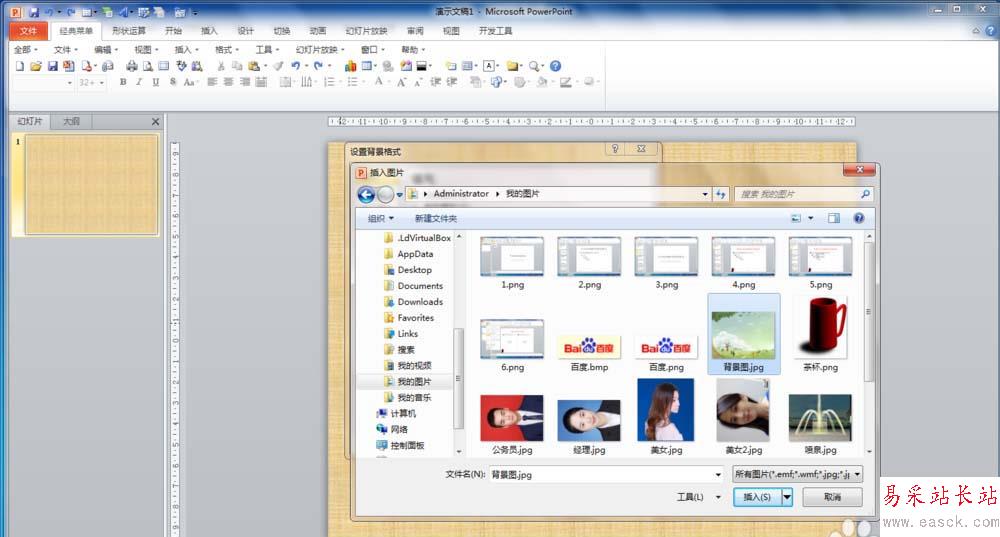
Task: Toggle Italic formatting in the toolbar
Action: coord(138,83)
